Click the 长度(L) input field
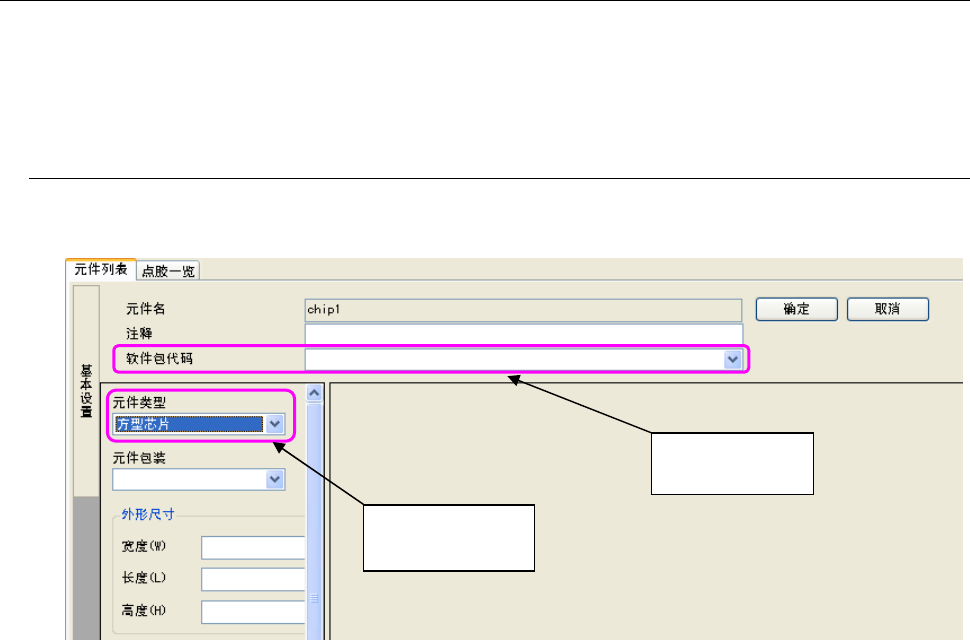The height and width of the screenshot is (640, 970). [253, 579]
